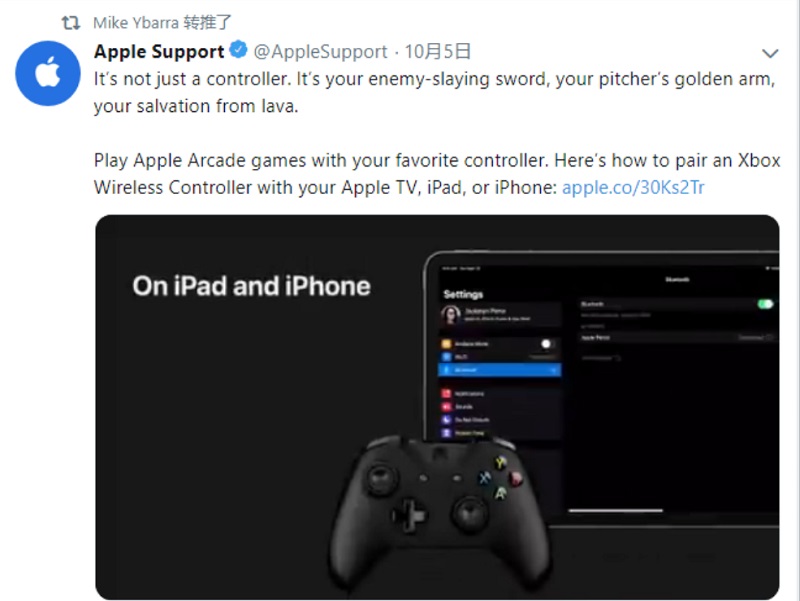Open the apple.co/30Ks2Tr link
800x601 pixels.
[633, 187]
